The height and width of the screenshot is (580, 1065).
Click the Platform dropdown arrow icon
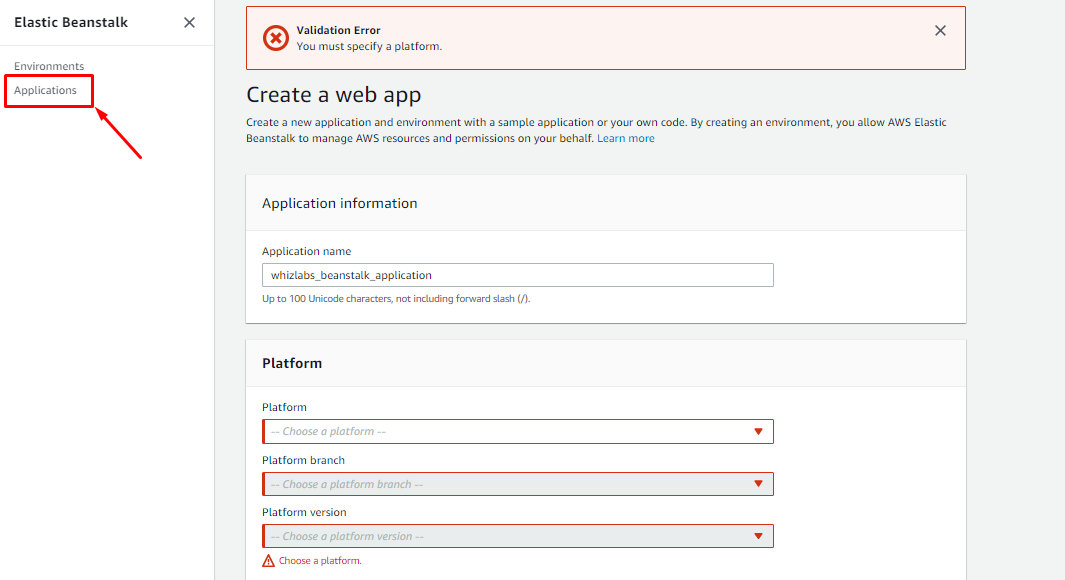(758, 431)
